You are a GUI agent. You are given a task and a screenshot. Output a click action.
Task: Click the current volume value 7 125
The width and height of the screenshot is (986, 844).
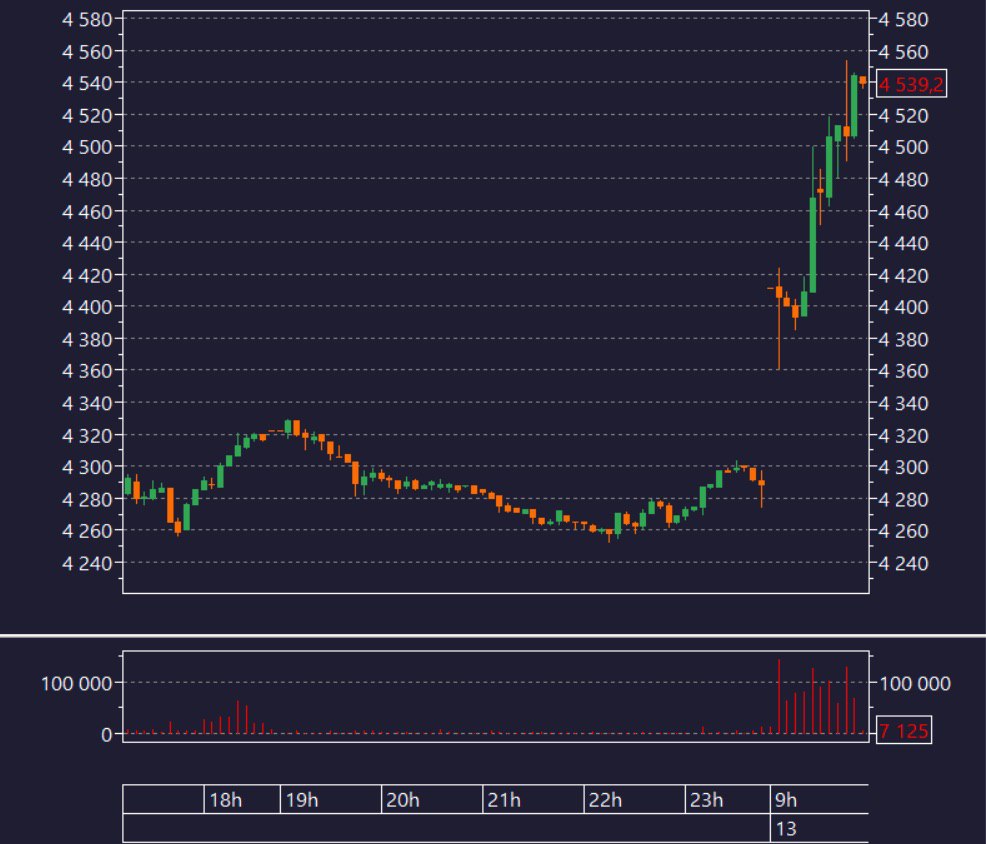point(904,730)
